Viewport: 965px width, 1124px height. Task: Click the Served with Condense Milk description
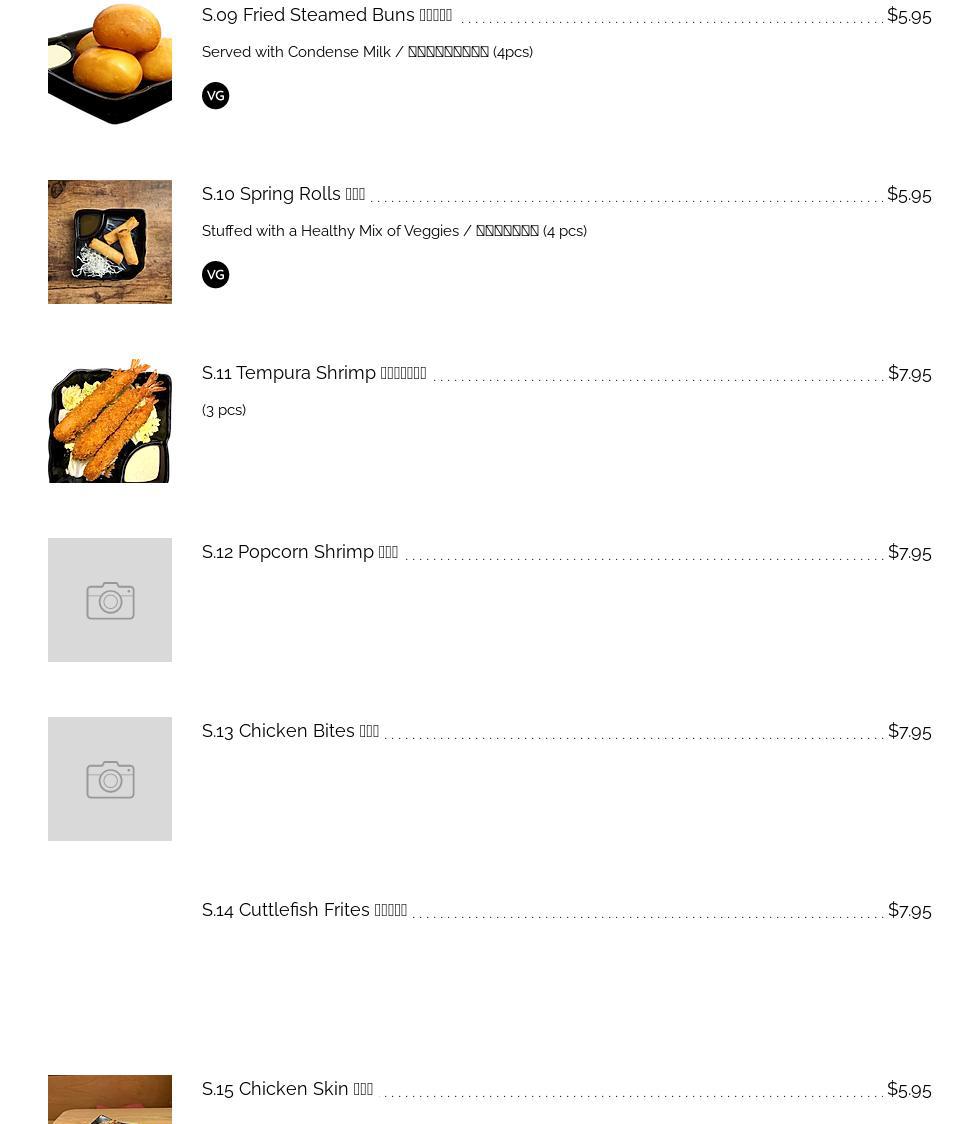point(367,52)
